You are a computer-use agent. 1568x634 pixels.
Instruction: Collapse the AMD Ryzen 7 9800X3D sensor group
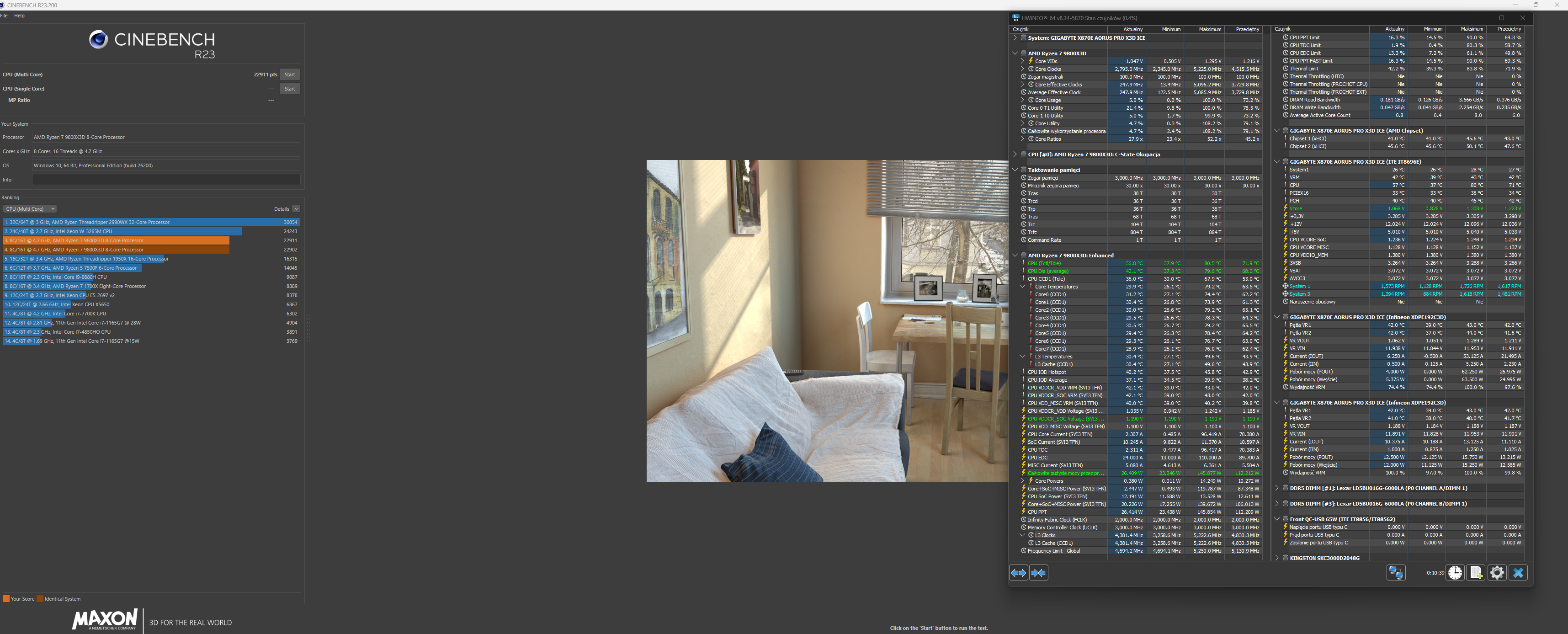(x=1015, y=53)
